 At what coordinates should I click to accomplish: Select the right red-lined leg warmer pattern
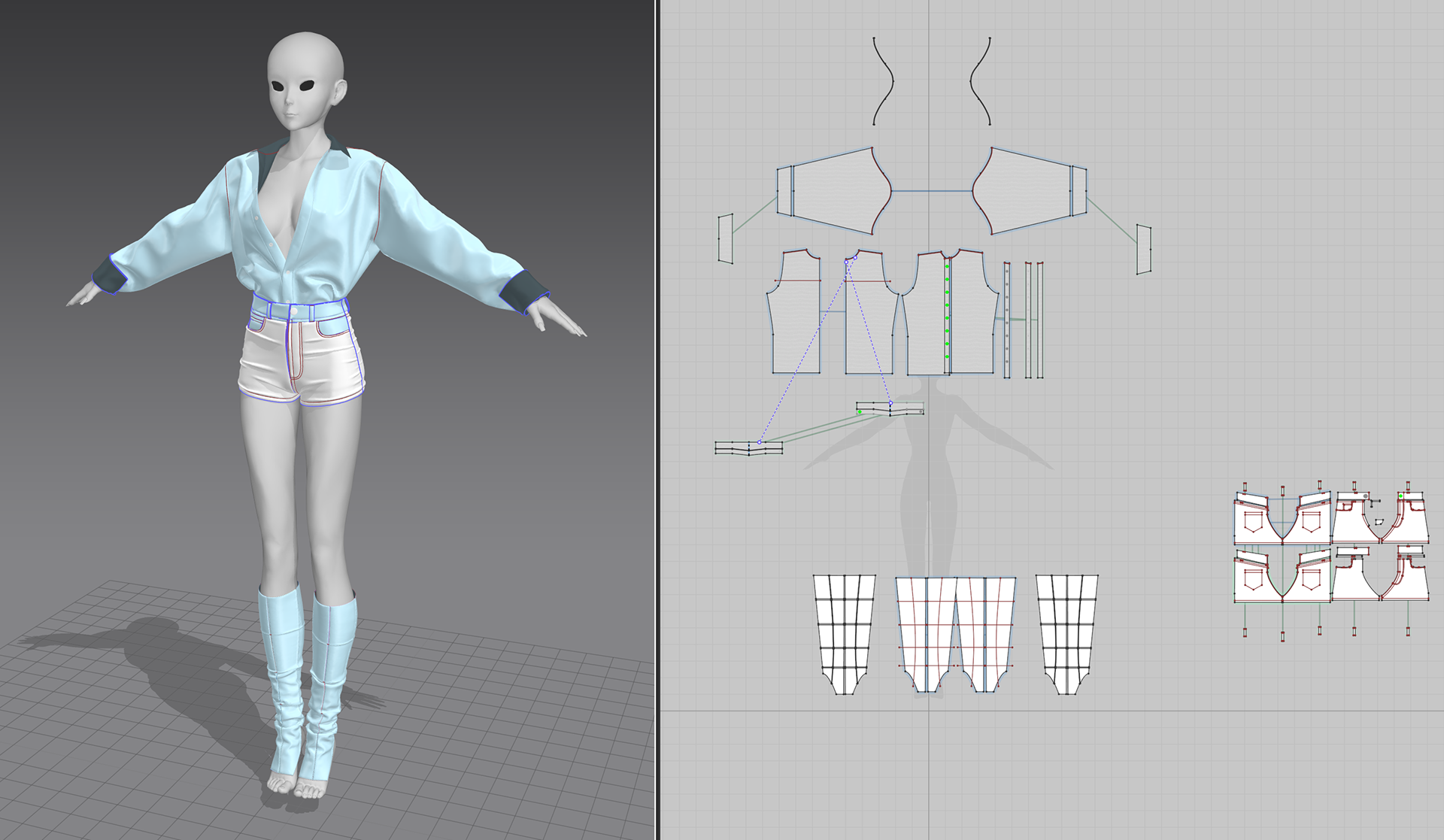[986, 634]
